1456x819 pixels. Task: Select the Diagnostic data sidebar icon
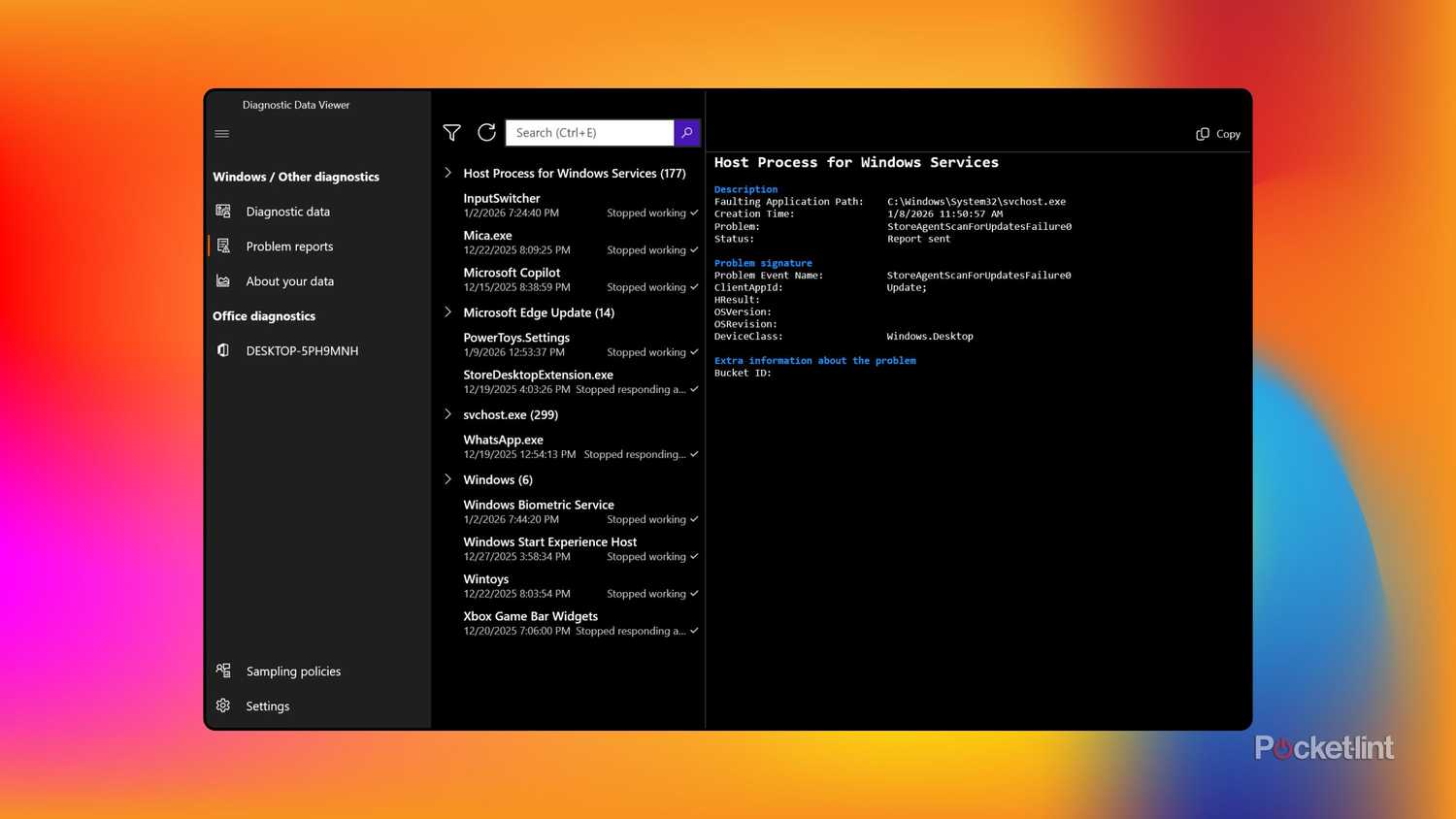(223, 211)
